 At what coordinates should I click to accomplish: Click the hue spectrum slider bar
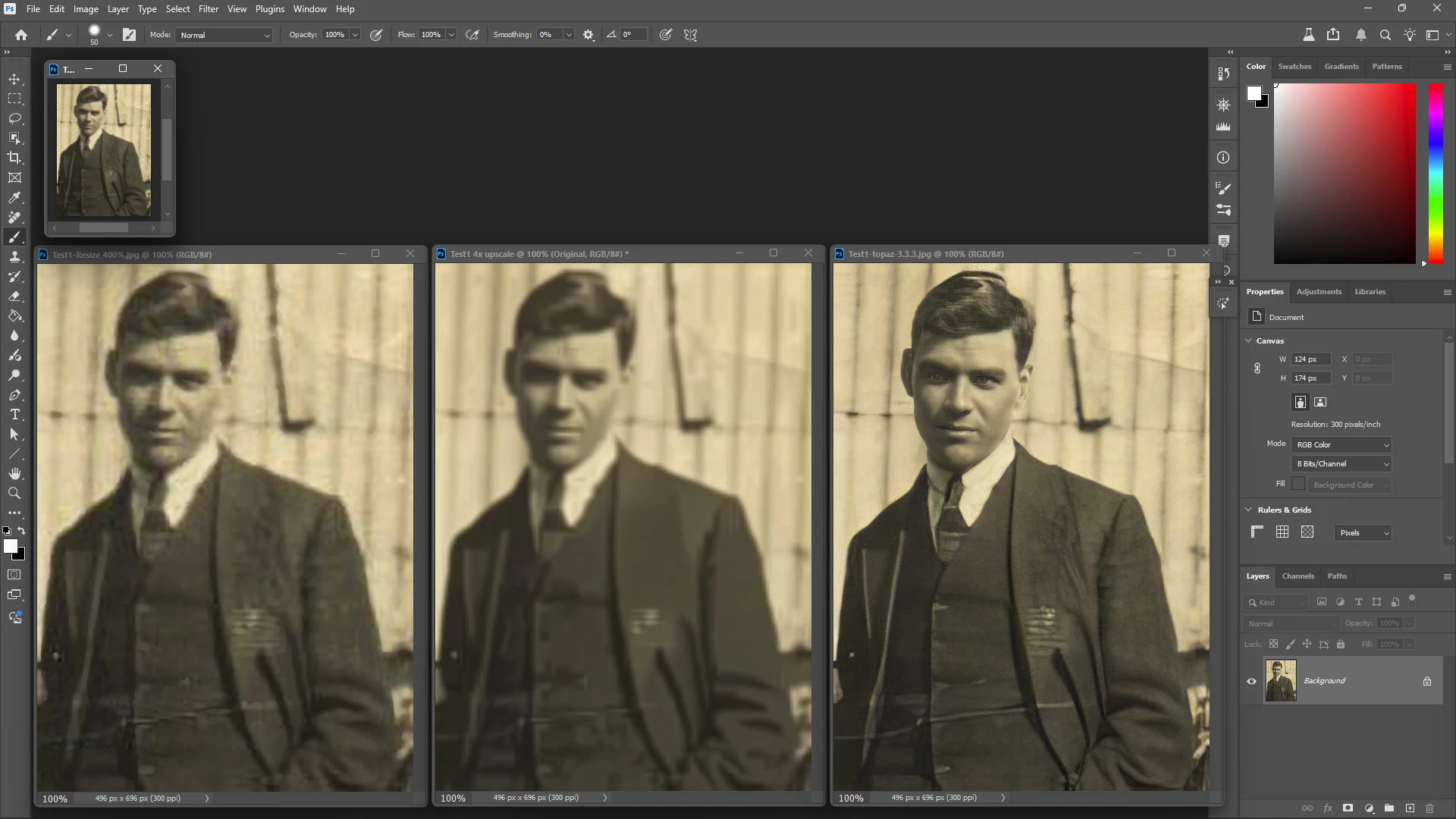[1436, 174]
